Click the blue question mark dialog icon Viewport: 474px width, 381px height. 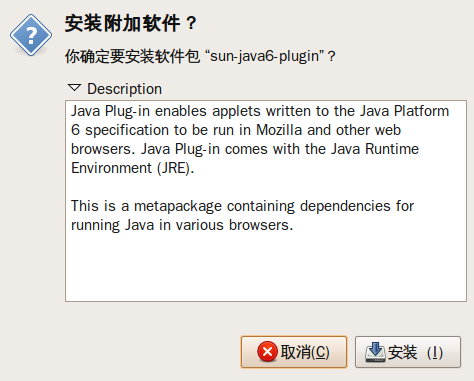coord(31,35)
